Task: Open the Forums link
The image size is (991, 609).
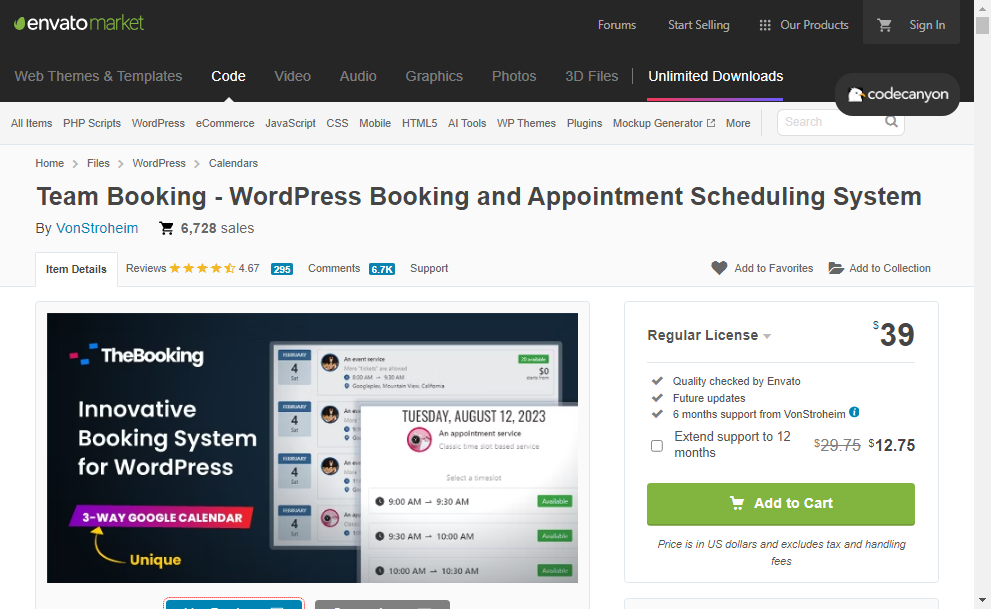Action: pyautogui.click(x=617, y=25)
